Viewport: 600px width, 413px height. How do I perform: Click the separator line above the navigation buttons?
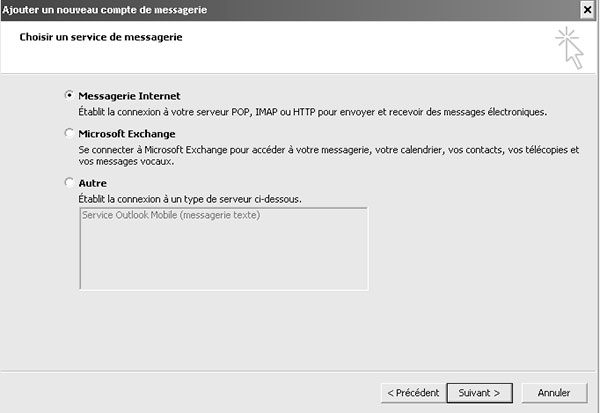(298, 371)
